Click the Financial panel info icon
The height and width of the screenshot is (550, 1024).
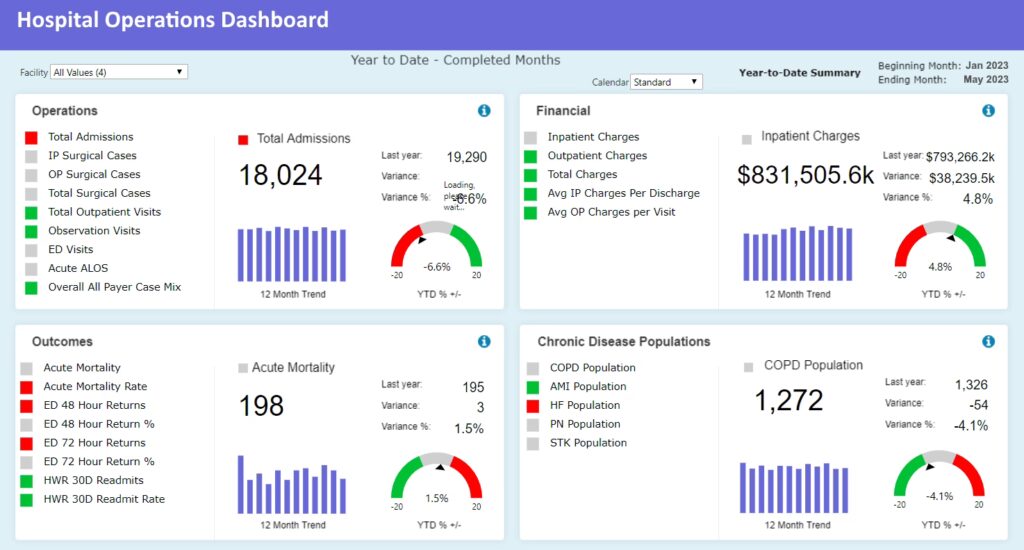[x=988, y=111]
